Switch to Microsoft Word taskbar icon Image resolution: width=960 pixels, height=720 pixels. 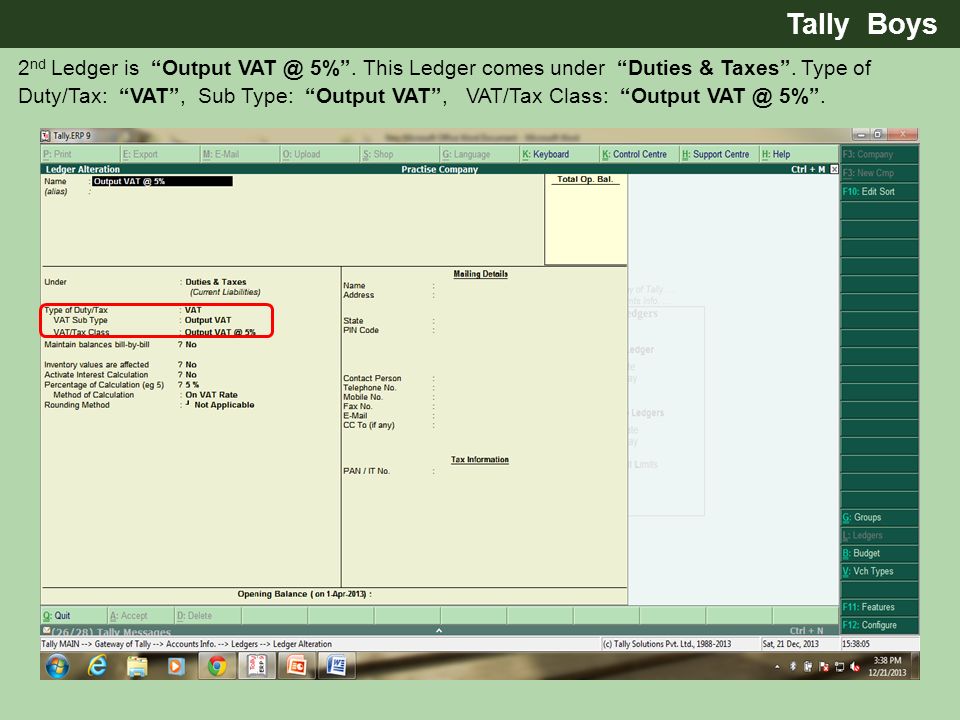pos(336,666)
